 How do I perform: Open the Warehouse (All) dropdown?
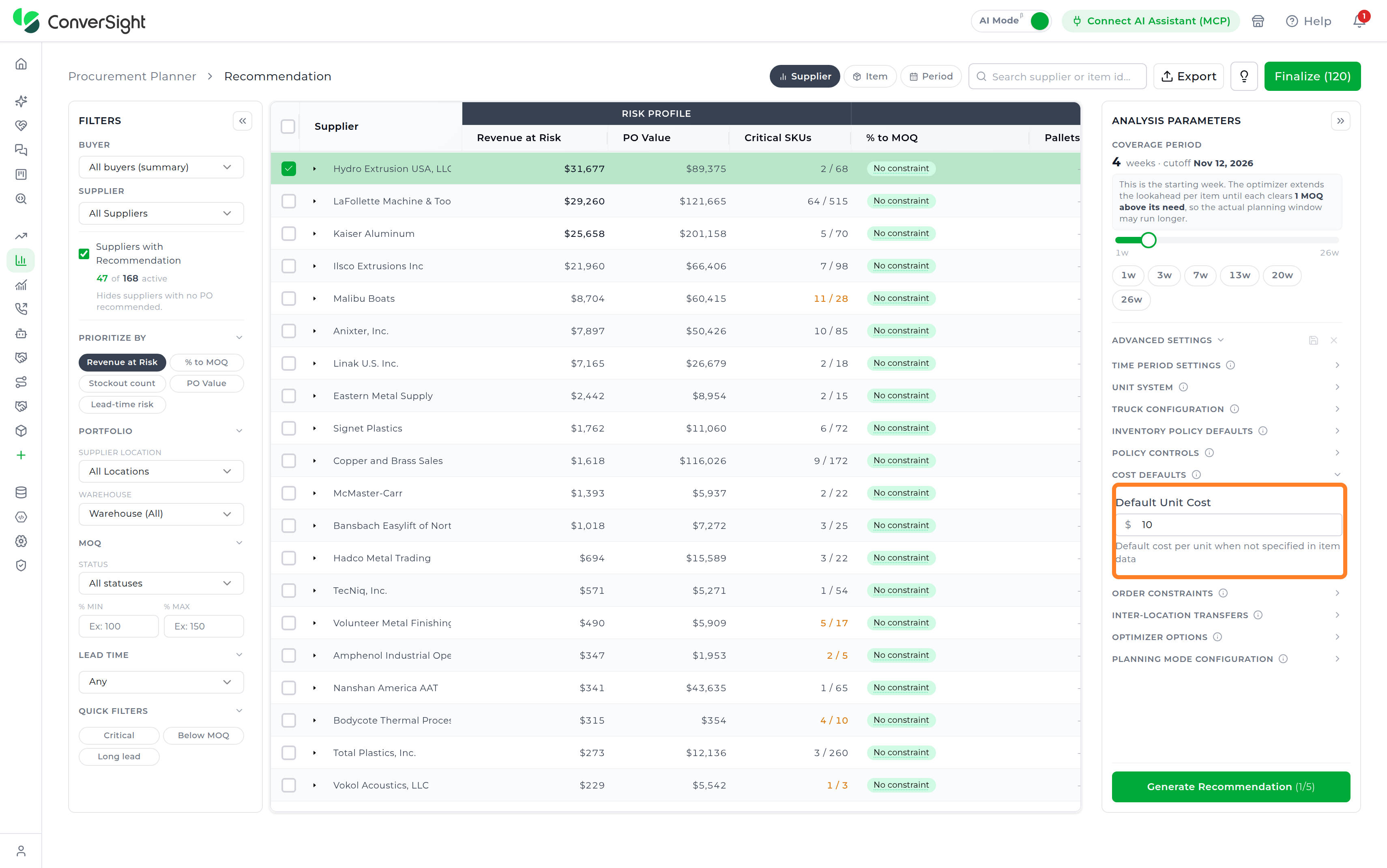161,514
